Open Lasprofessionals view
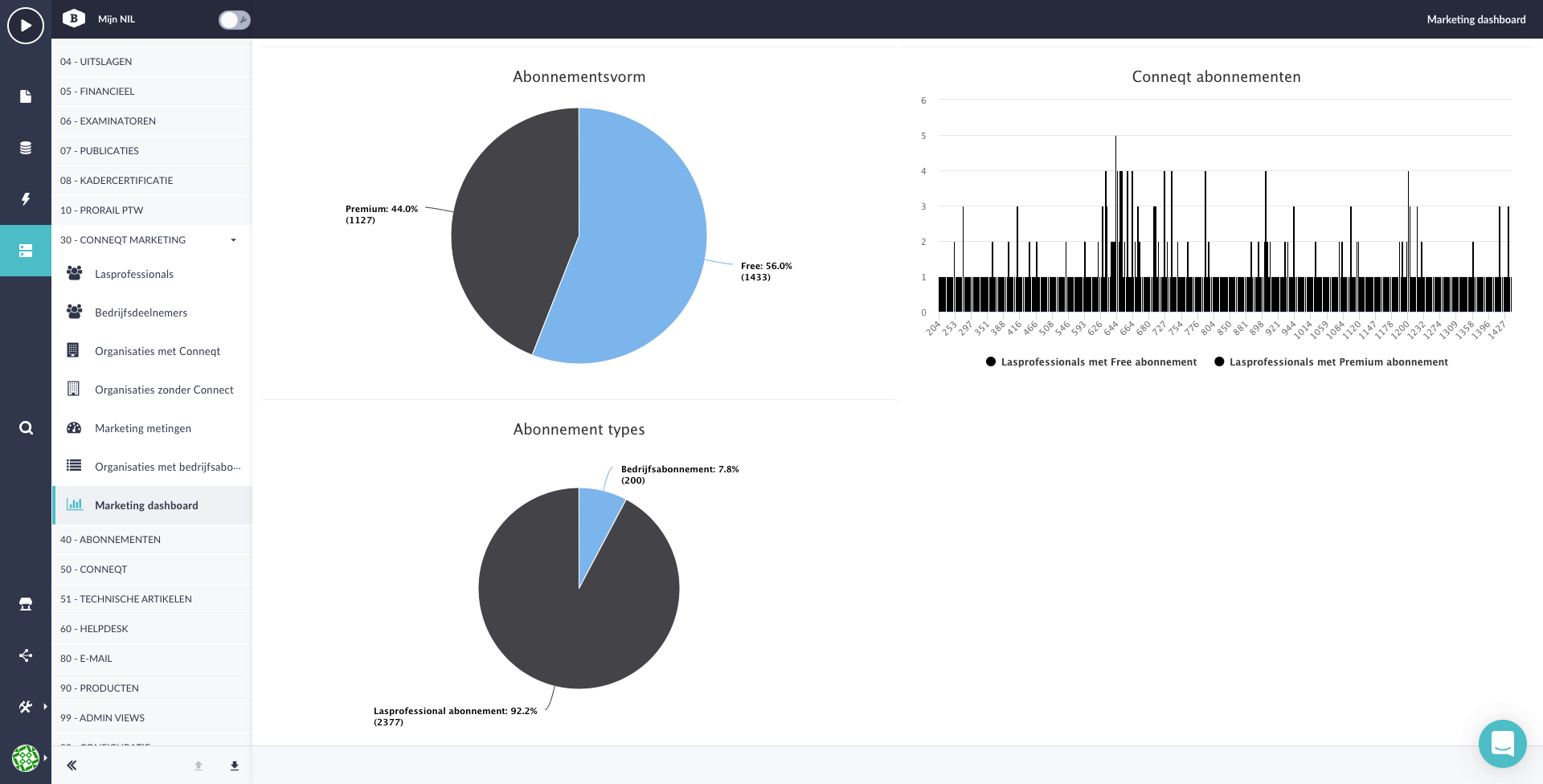Viewport: 1543px width, 784px height. point(152,274)
